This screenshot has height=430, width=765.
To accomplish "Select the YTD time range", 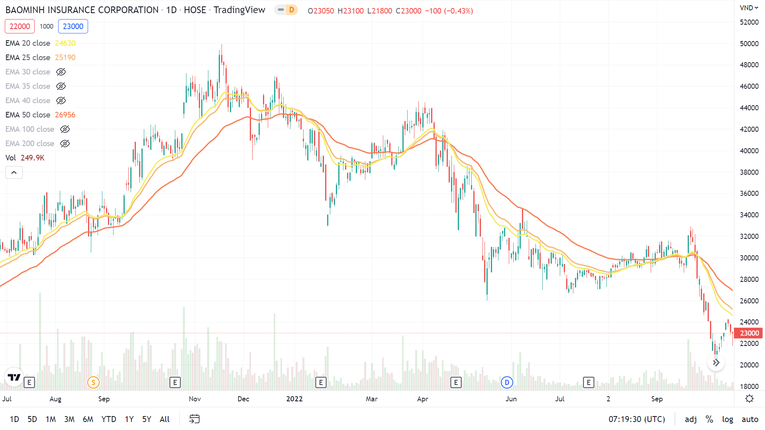I will pyautogui.click(x=108, y=419).
